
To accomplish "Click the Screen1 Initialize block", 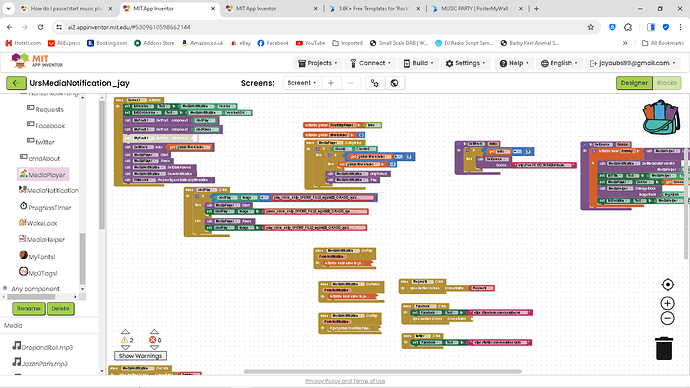I will tap(139, 100).
